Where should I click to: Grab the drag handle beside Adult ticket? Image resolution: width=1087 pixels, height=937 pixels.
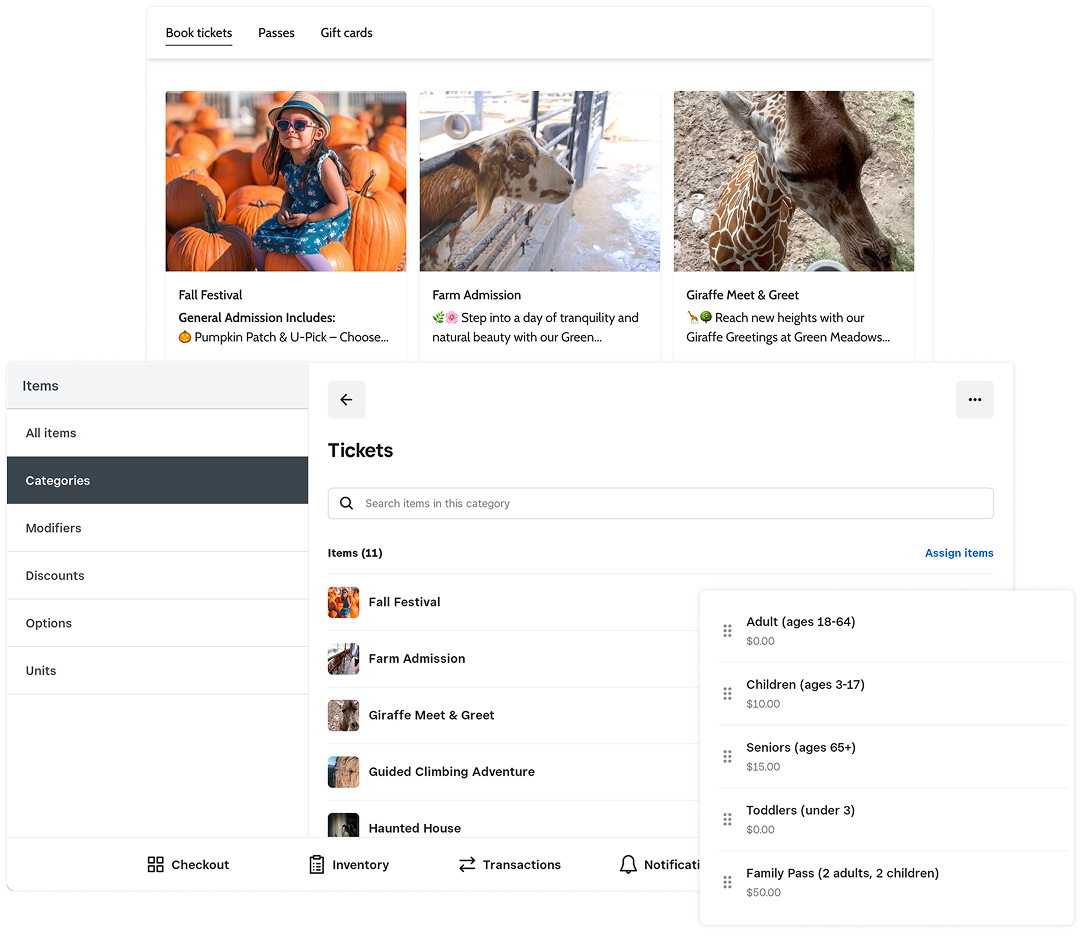pyautogui.click(x=727, y=630)
